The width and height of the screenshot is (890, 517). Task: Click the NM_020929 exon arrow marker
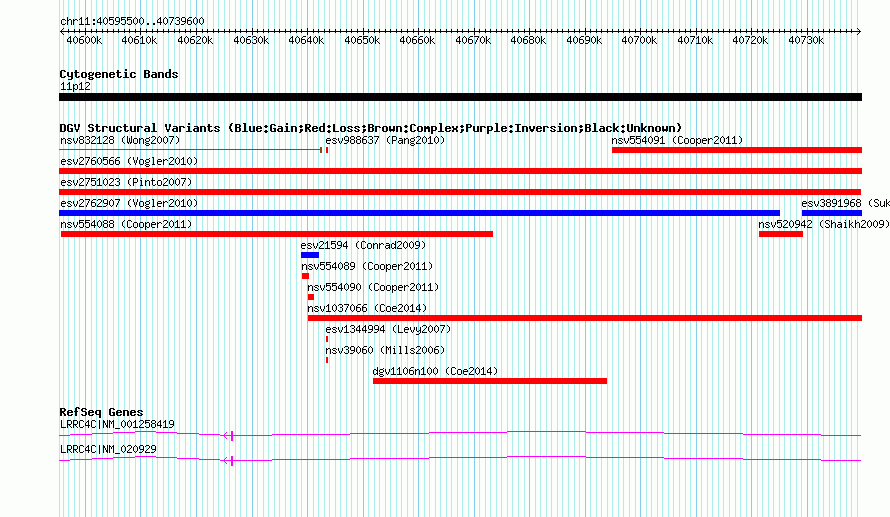[228, 460]
